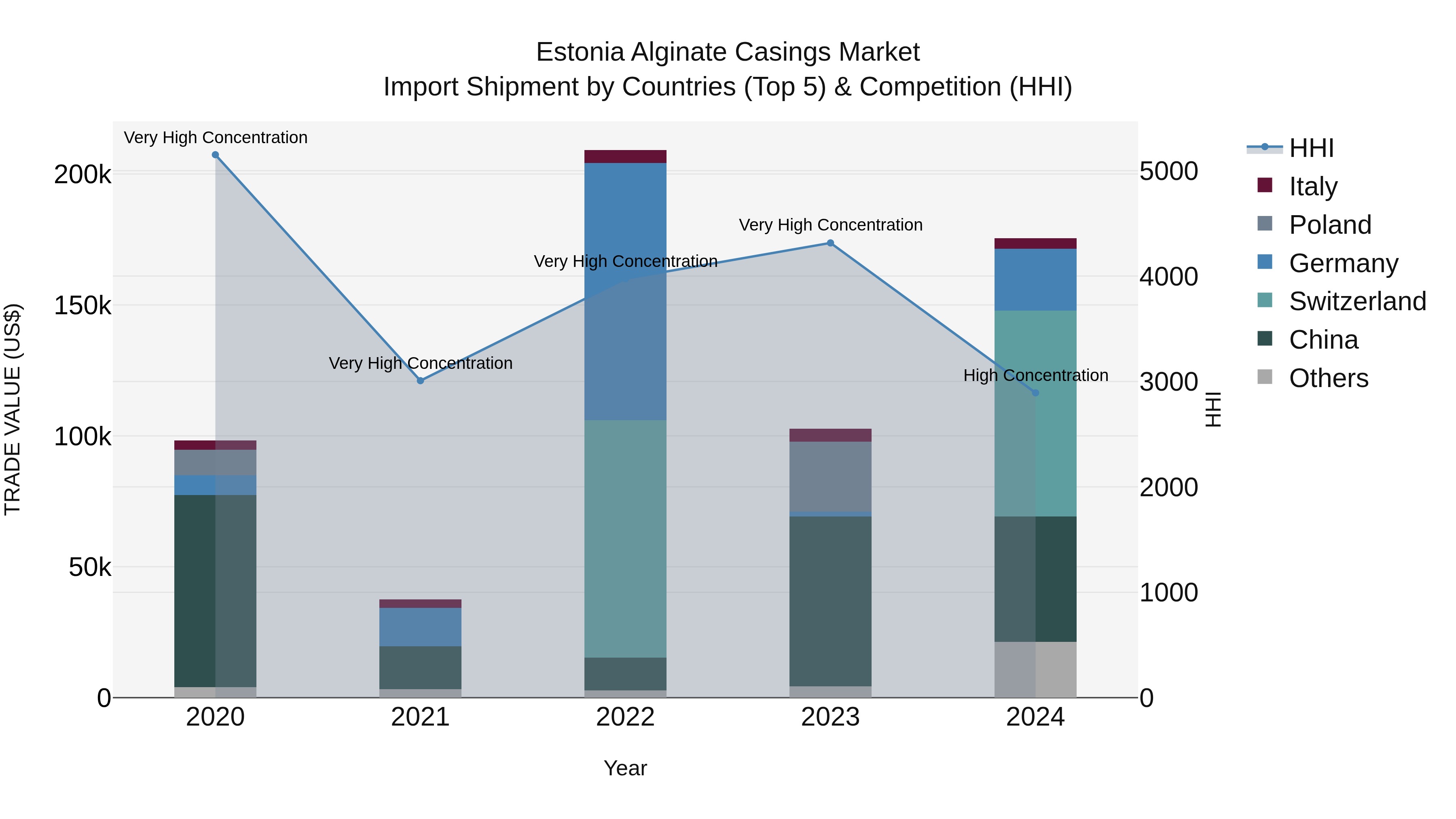Click the 'Very High Concentration' annotation above 2020
1456x819 pixels.
(x=215, y=138)
